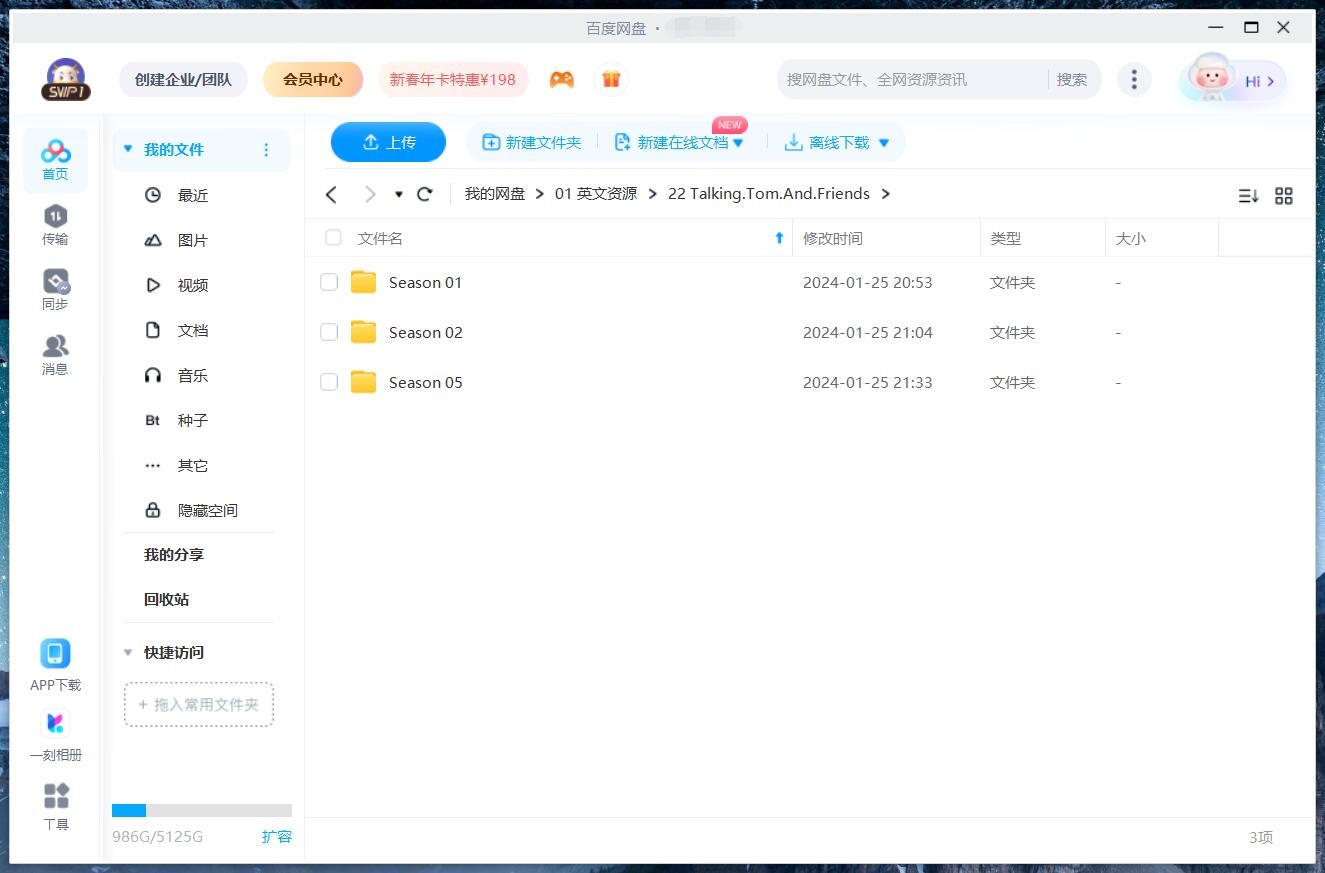This screenshot has height=873, width=1325.
Task: Click the game controller icon
Action: (562, 79)
